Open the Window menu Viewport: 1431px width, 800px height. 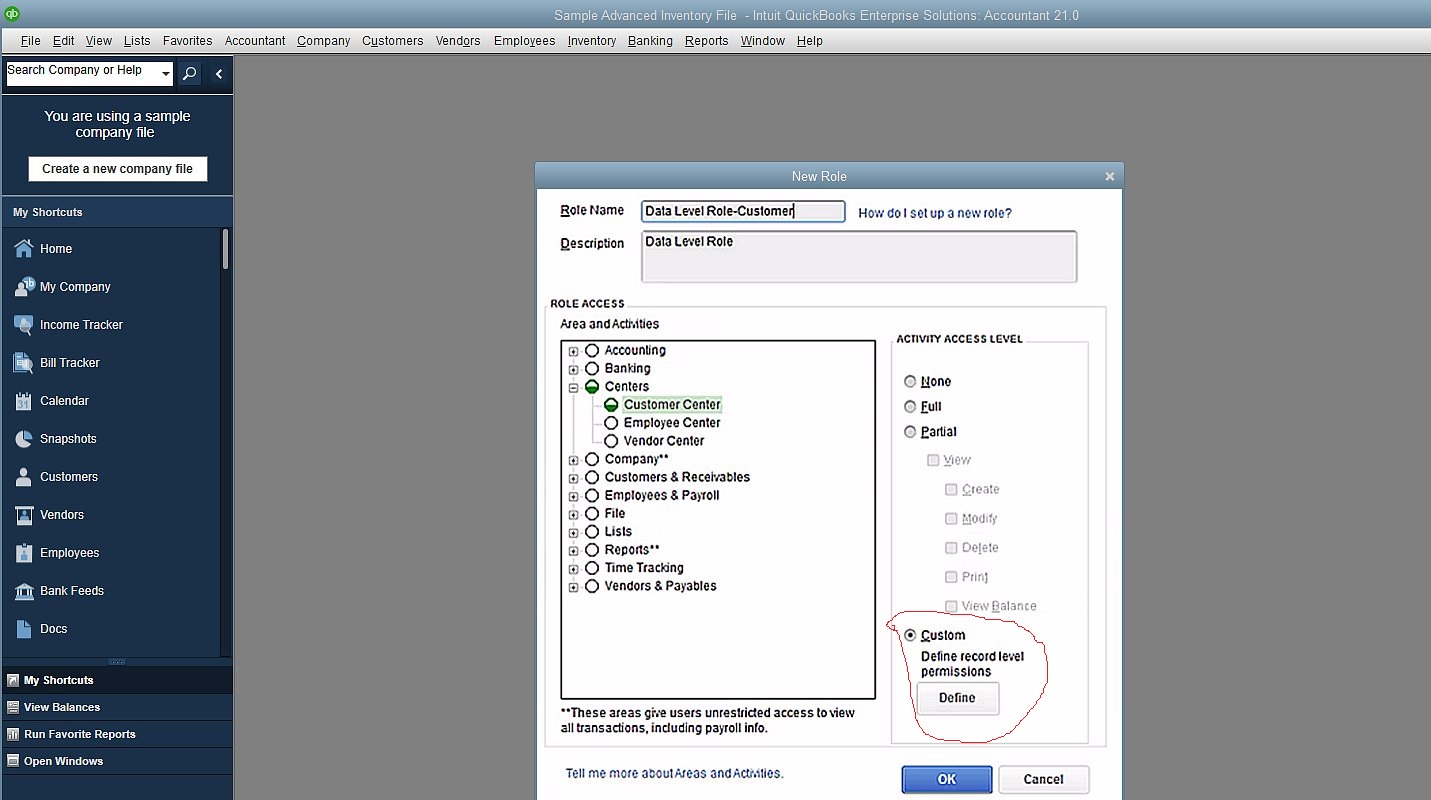[x=763, y=41]
